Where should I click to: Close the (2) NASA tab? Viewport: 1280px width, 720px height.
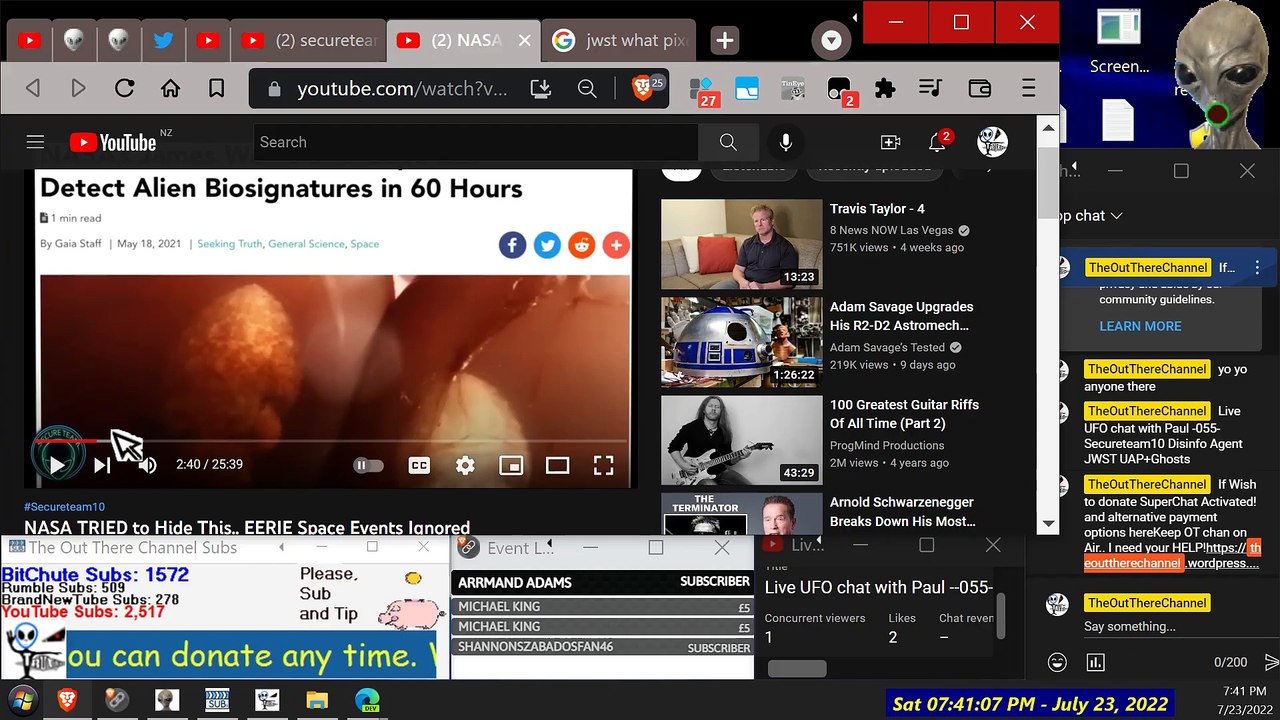pos(525,40)
